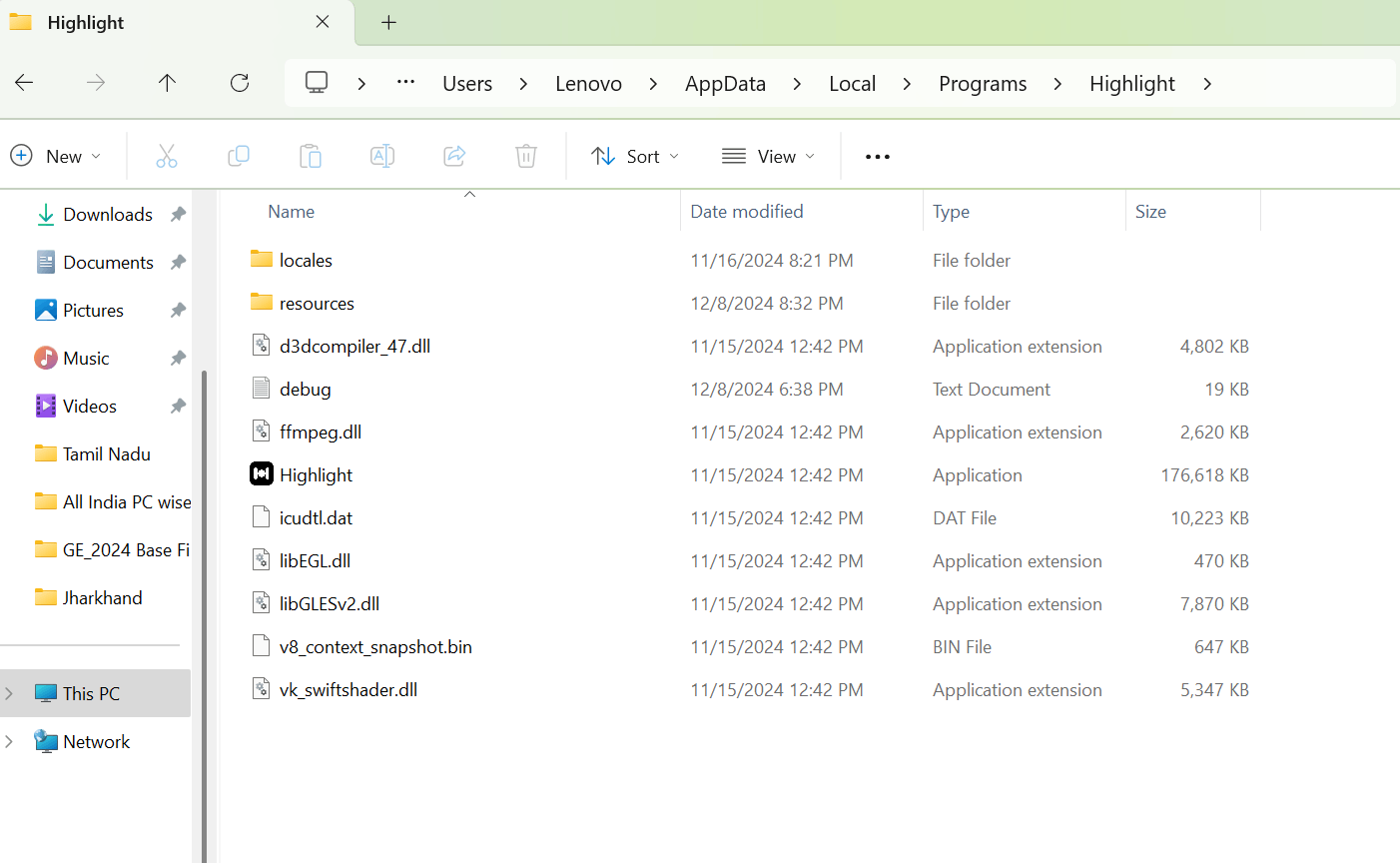Navigate to Programs in the address bar
This screenshot has height=863, width=1400.
point(983,84)
